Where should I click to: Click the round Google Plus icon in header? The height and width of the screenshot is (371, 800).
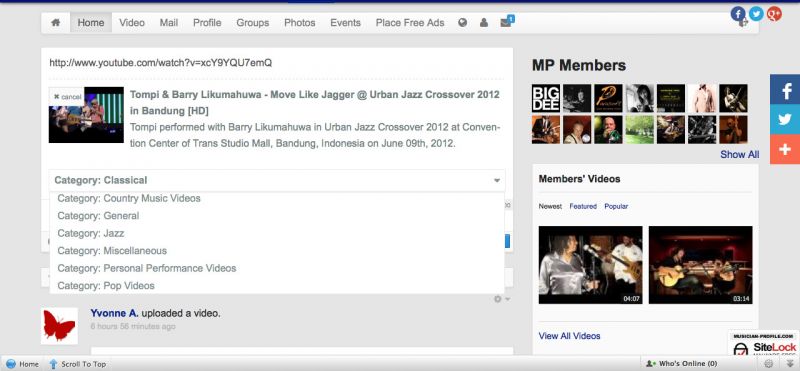(774, 14)
